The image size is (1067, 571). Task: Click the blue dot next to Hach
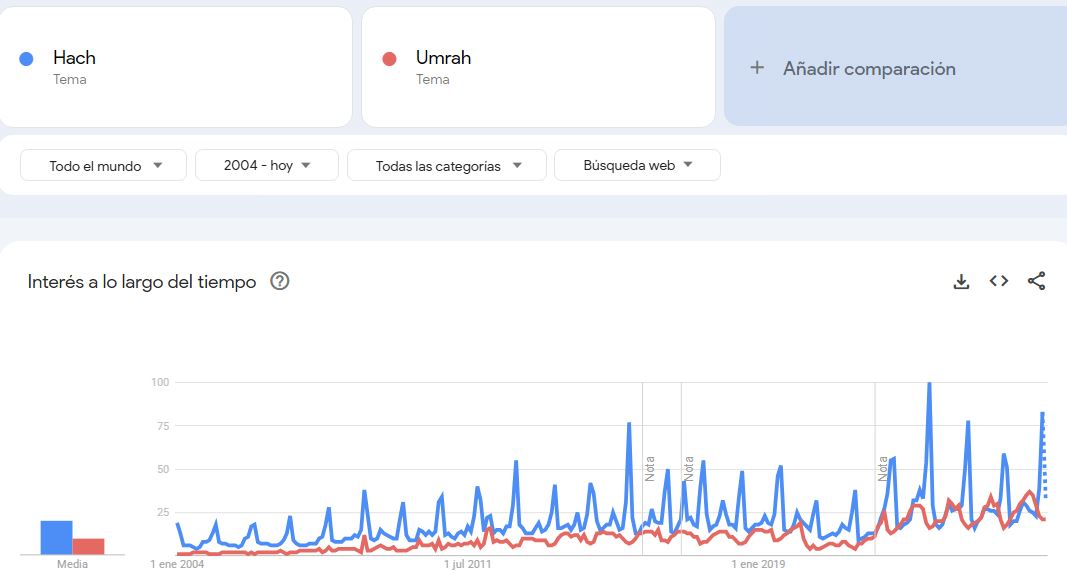27,59
